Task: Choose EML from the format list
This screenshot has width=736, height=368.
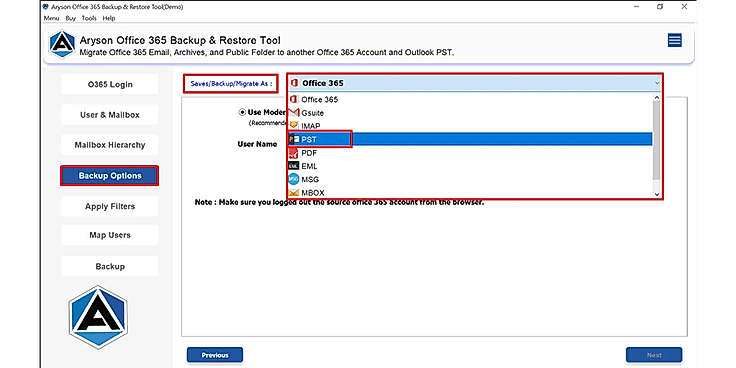Action: point(470,166)
